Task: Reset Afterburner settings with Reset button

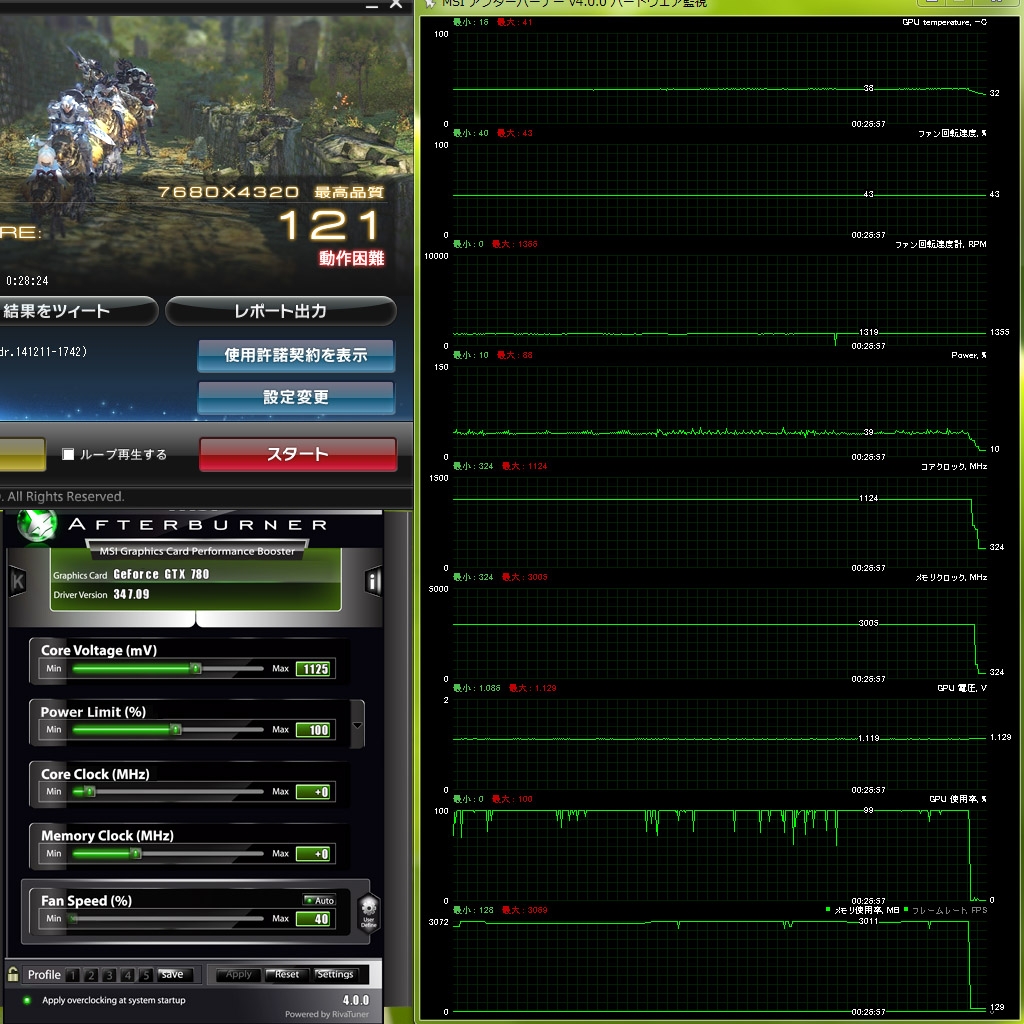Action: pos(287,974)
